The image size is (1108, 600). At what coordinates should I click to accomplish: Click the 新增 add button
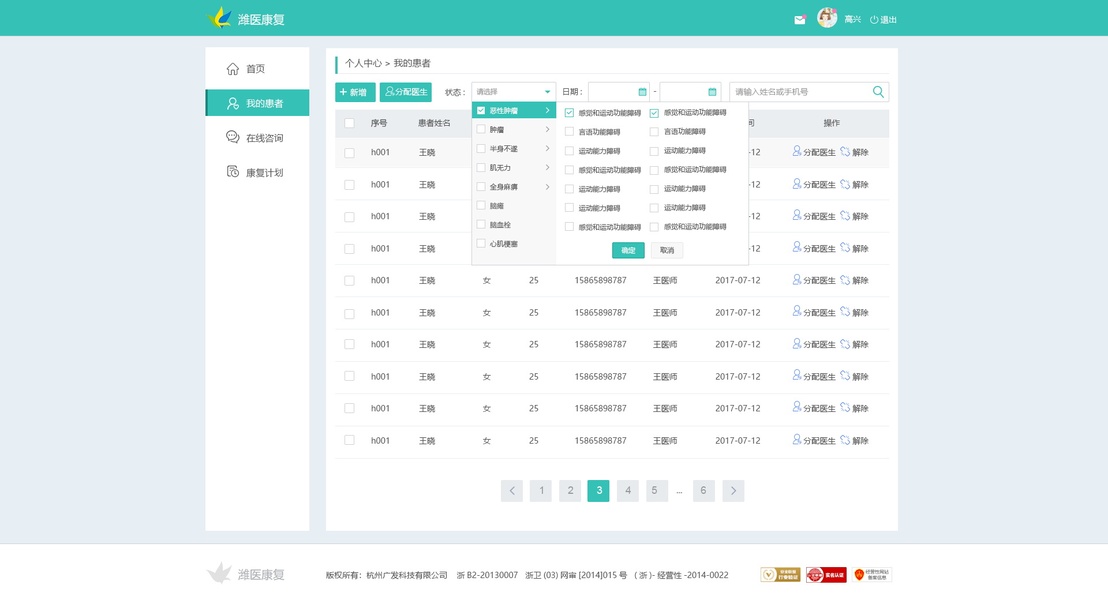tap(355, 92)
